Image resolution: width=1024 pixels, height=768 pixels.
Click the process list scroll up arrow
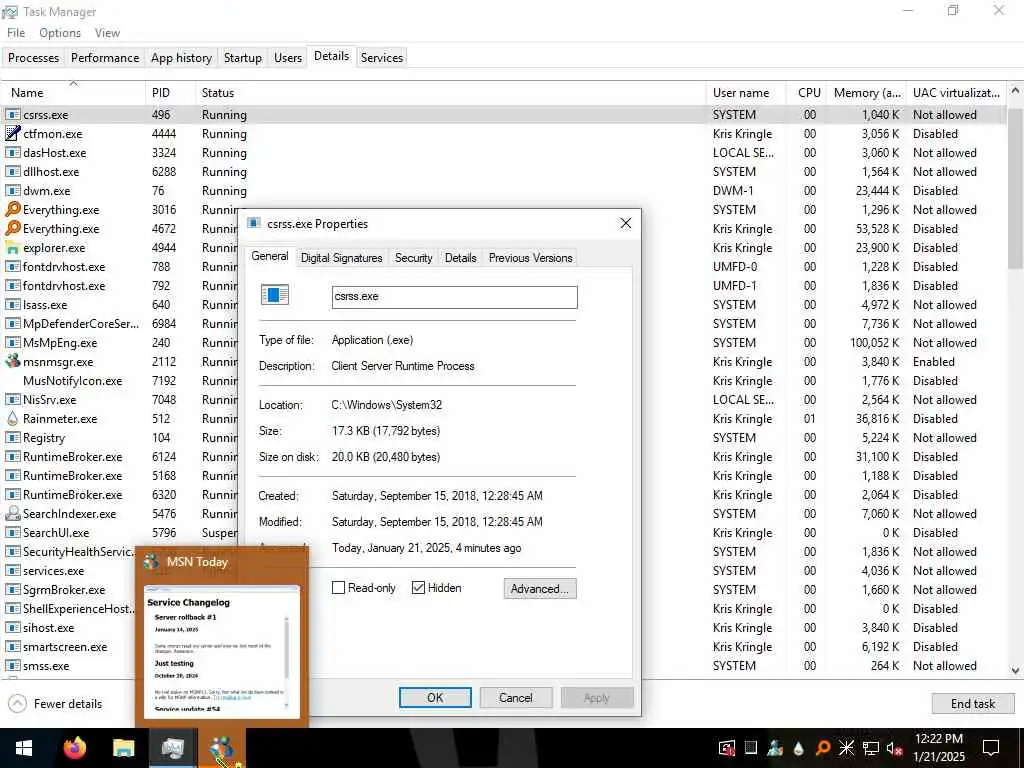(x=1015, y=91)
